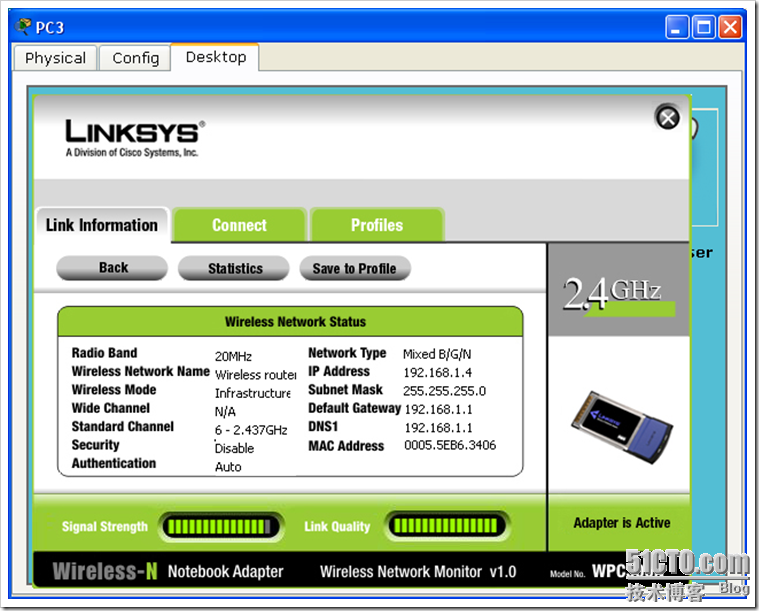Click the Link Quality meter
Image resolution: width=759 pixels, height=611 pixels.
tap(446, 526)
